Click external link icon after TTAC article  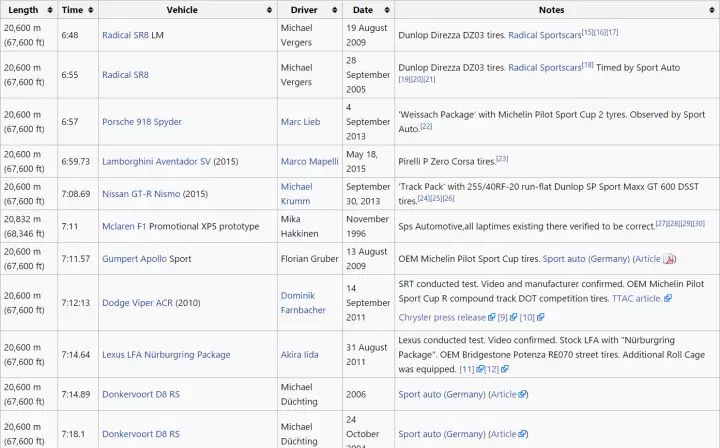click(x=668, y=298)
